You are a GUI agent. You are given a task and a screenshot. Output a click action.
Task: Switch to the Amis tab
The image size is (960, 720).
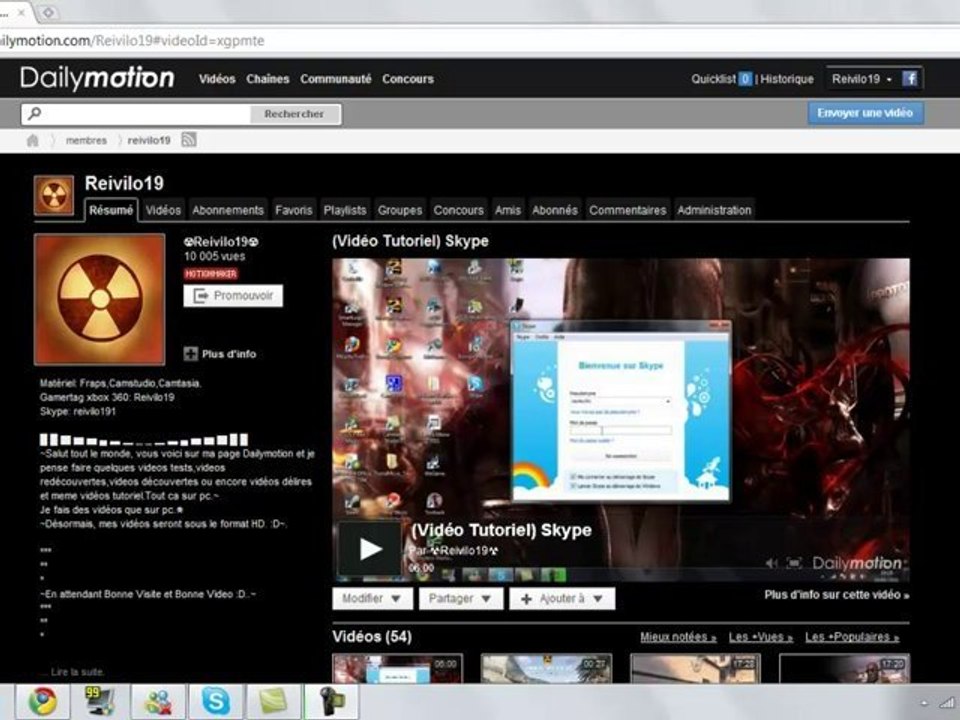508,210
